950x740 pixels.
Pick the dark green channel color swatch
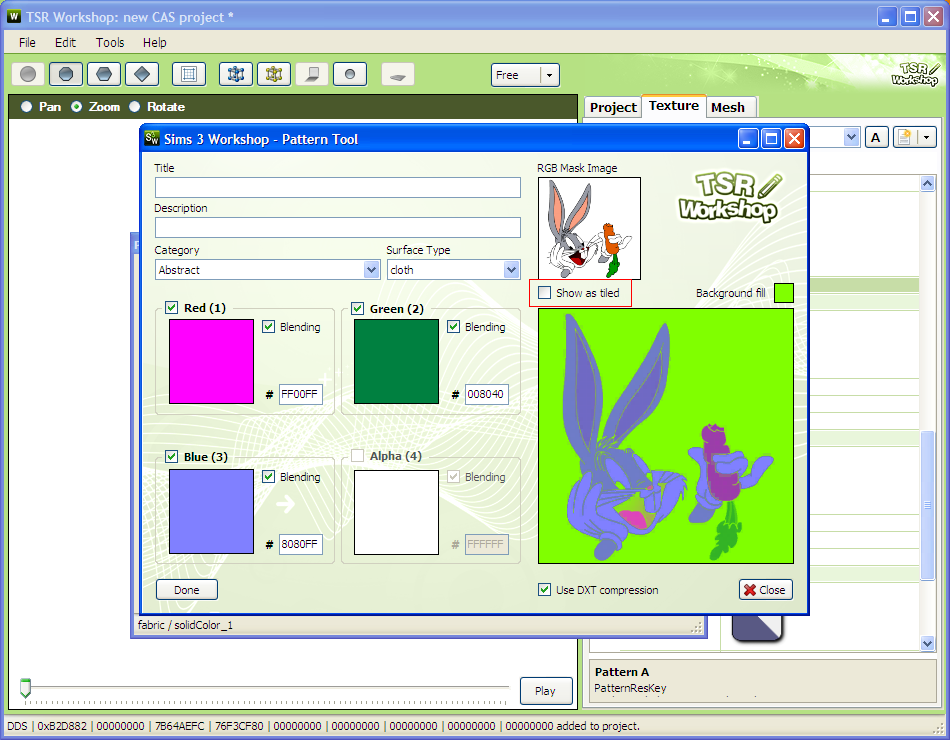(396, 361)
